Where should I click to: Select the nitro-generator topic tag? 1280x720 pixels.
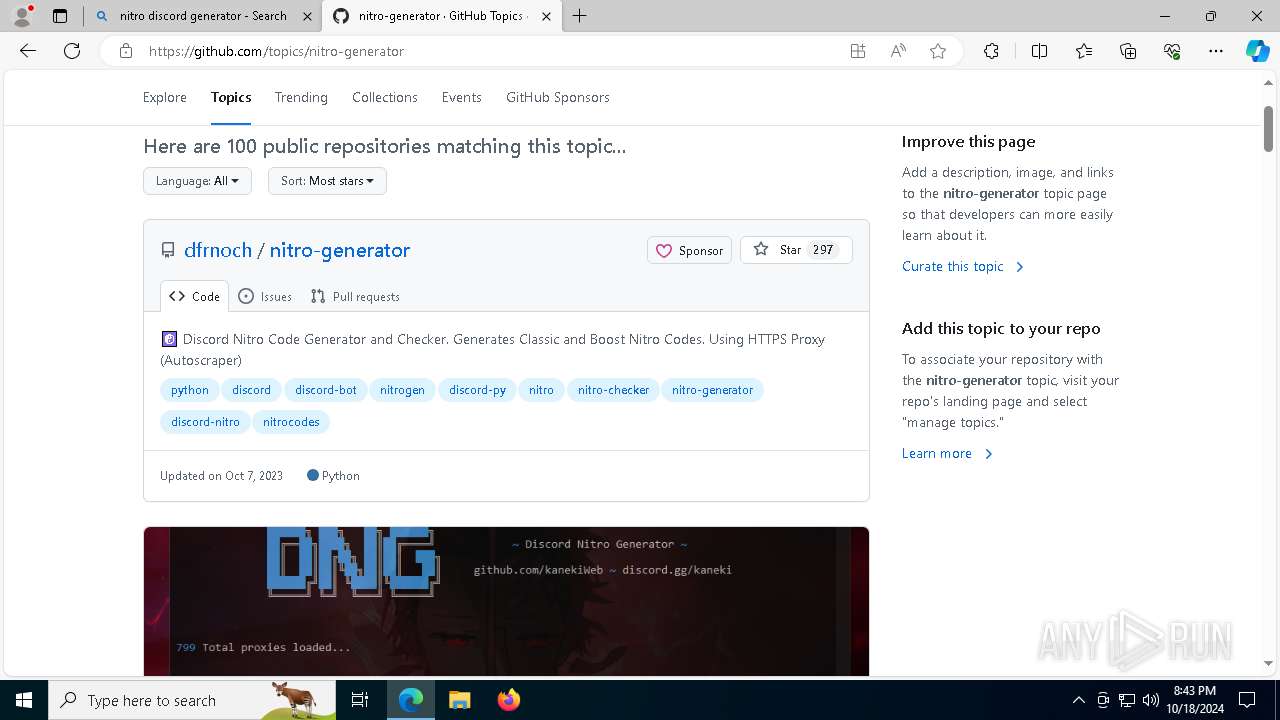click(x=712, y=390)
